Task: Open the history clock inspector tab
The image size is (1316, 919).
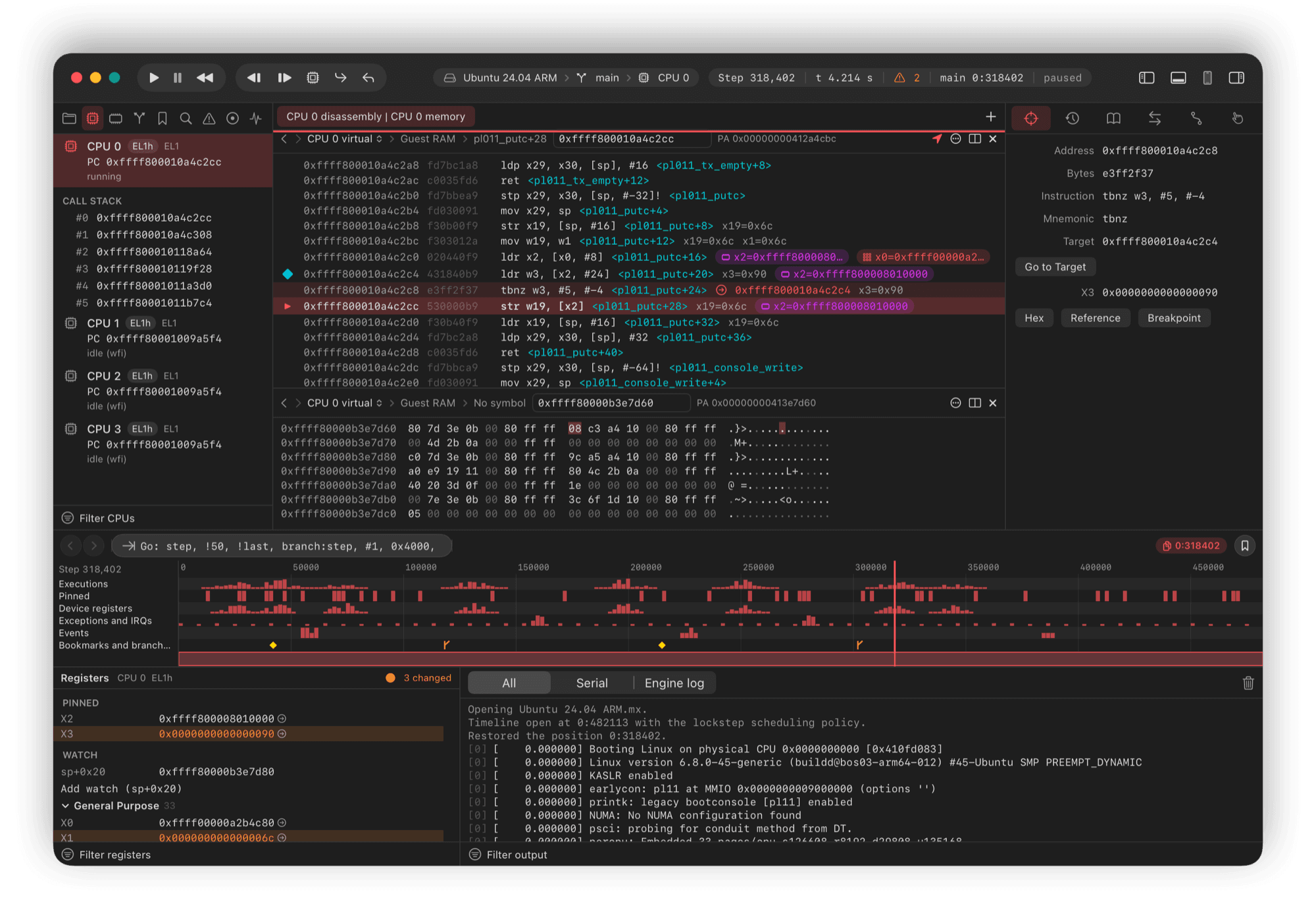Action: (1073, 118)
